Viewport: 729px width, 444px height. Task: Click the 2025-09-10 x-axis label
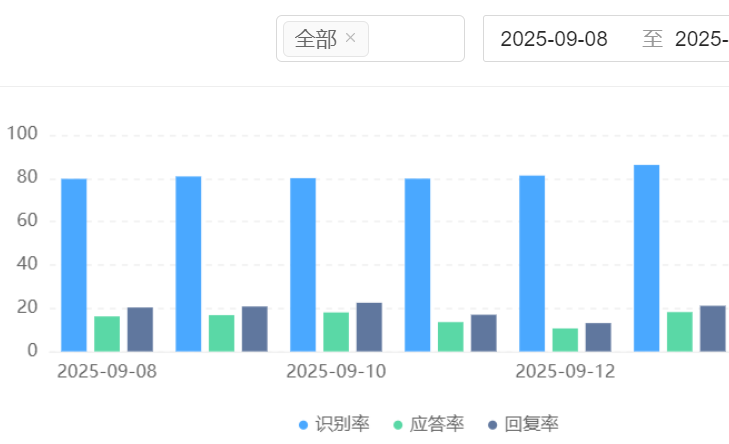(336, 372)
